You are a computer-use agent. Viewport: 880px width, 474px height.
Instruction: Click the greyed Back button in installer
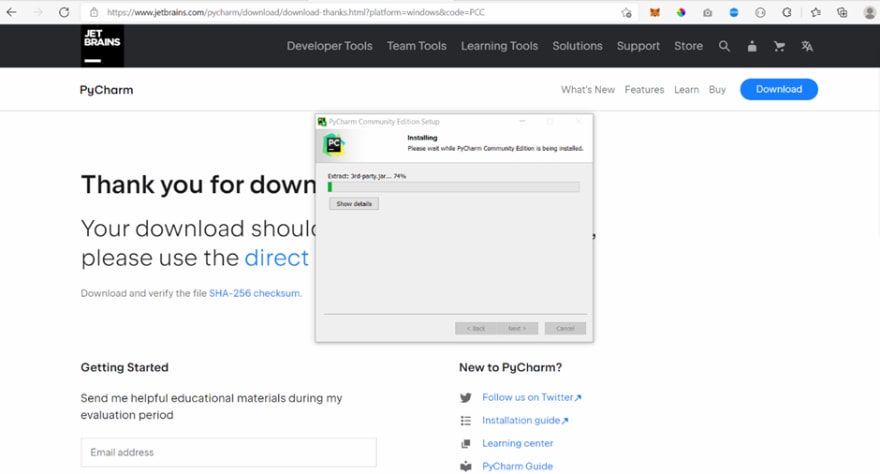475,328
